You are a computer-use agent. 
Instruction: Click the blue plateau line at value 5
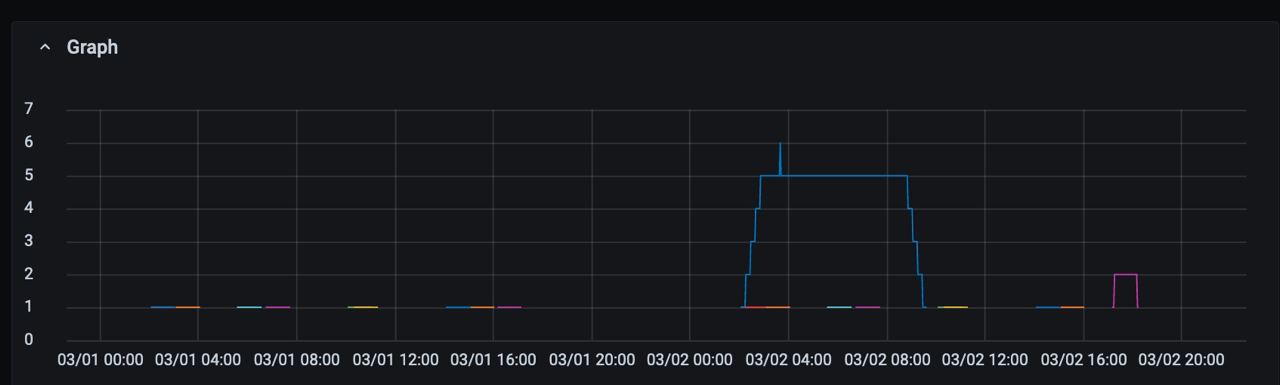point(835,176)
